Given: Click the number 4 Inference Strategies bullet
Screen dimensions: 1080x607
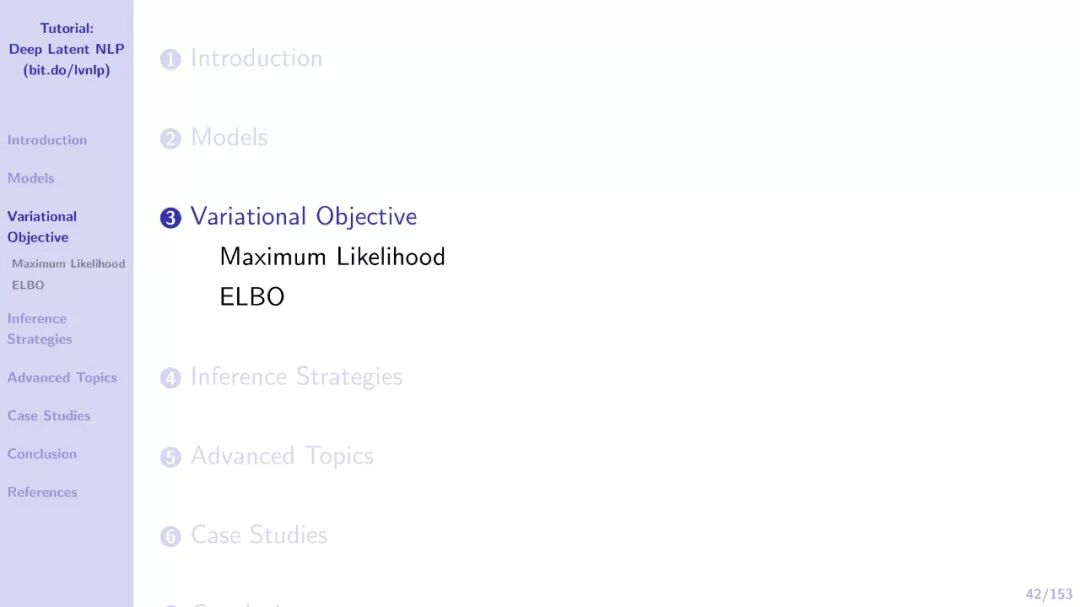Looking at the screenshot, I should tap(170, 378).
